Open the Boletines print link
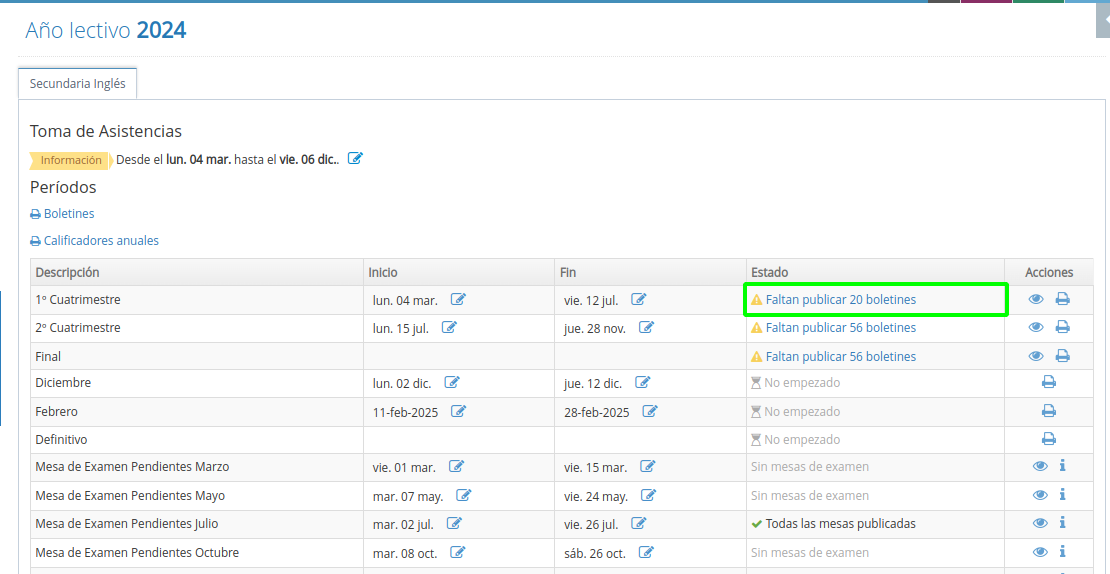The image size is (1110, 574). click(x=68, y=214)
